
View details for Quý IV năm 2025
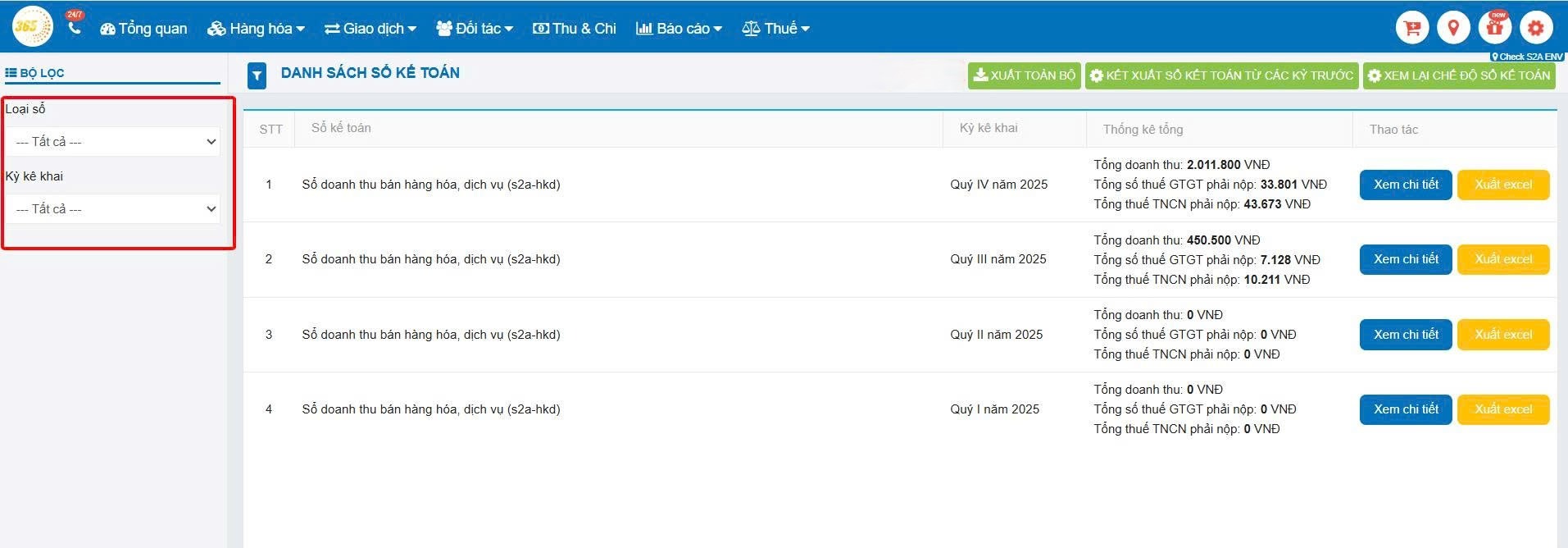pyautogui.click(x=1405, y=185)
